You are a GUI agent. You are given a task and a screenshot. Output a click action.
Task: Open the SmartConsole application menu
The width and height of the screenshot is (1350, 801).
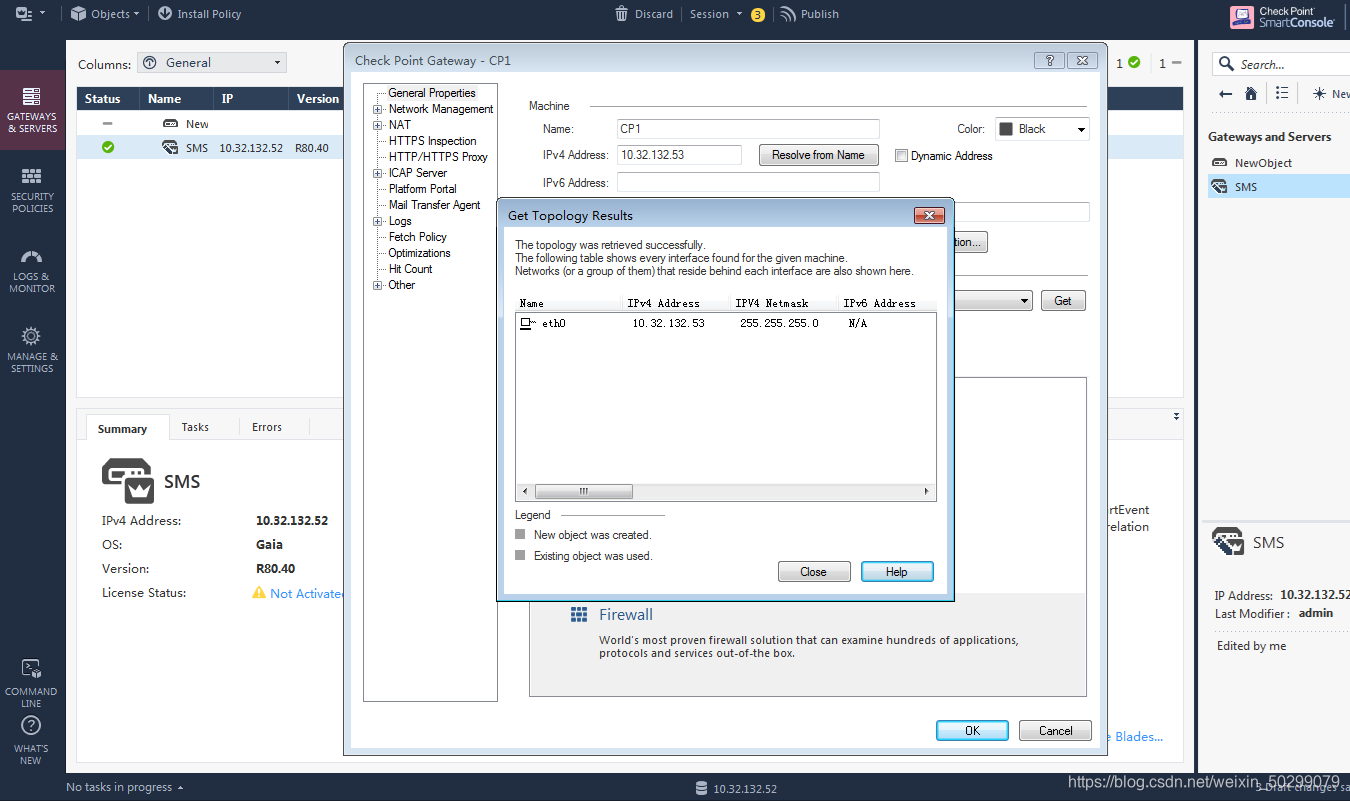coord(30,14)
